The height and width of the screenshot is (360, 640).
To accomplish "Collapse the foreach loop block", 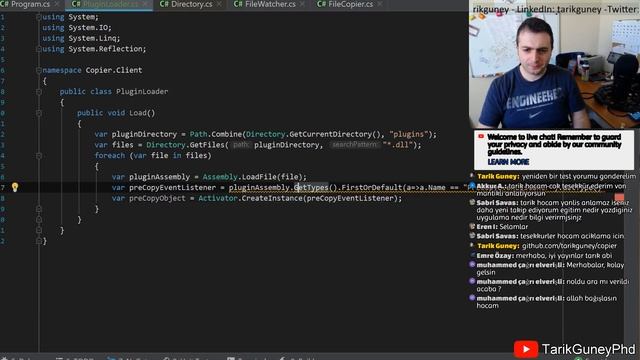I will [39, 156].
